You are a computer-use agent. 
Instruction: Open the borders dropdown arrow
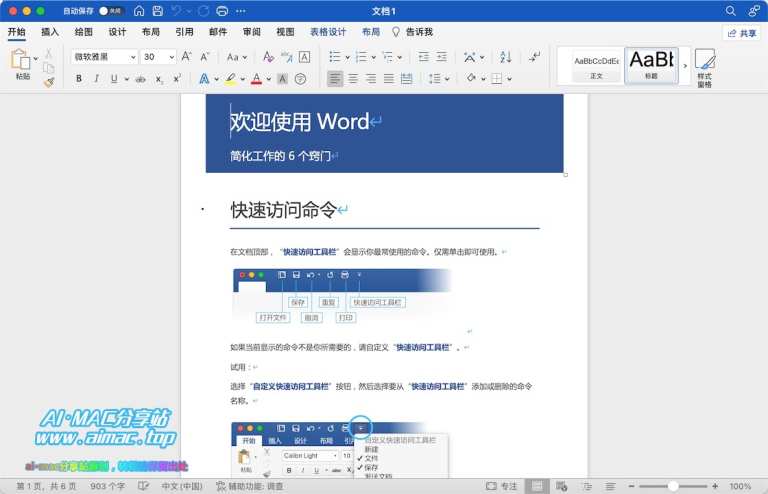point(509,79)
